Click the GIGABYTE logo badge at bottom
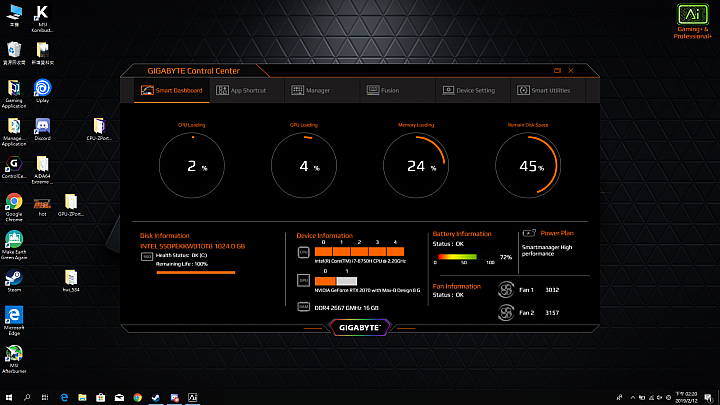This screenshot has height=405, width=720. (360, 327)
